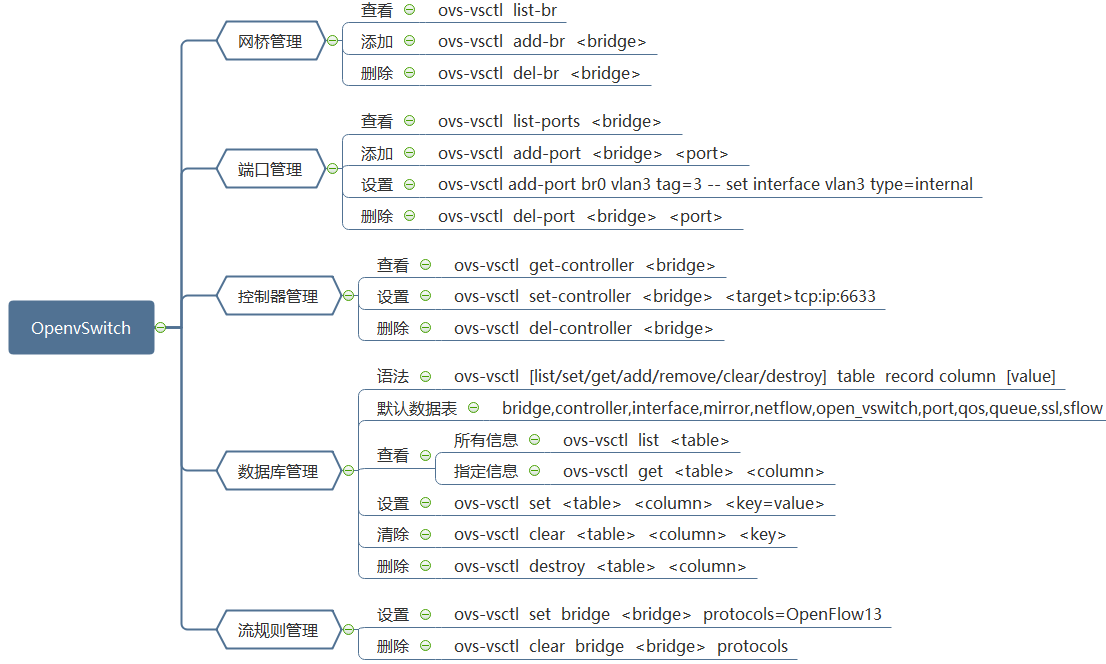Screen dimensions: 1106x664
Task: Collapse the 流规则管理 branch toggle
Action: pyautogui.click(x=348, y=629)
